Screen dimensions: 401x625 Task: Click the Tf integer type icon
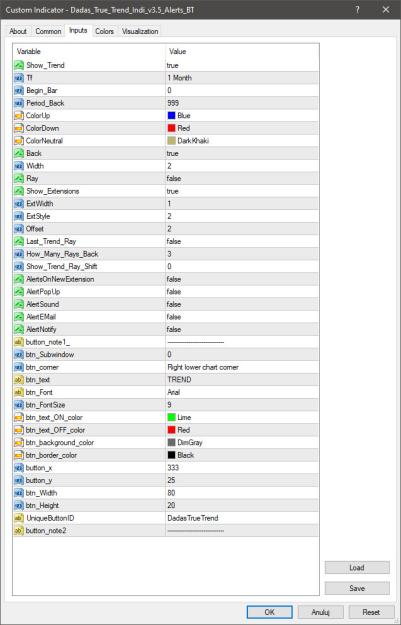(19, 78)
